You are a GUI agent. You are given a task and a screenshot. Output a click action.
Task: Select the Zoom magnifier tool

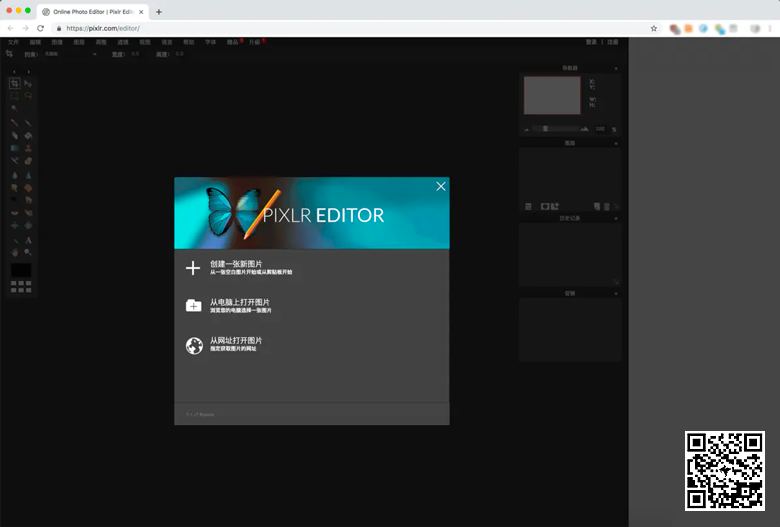28,252
